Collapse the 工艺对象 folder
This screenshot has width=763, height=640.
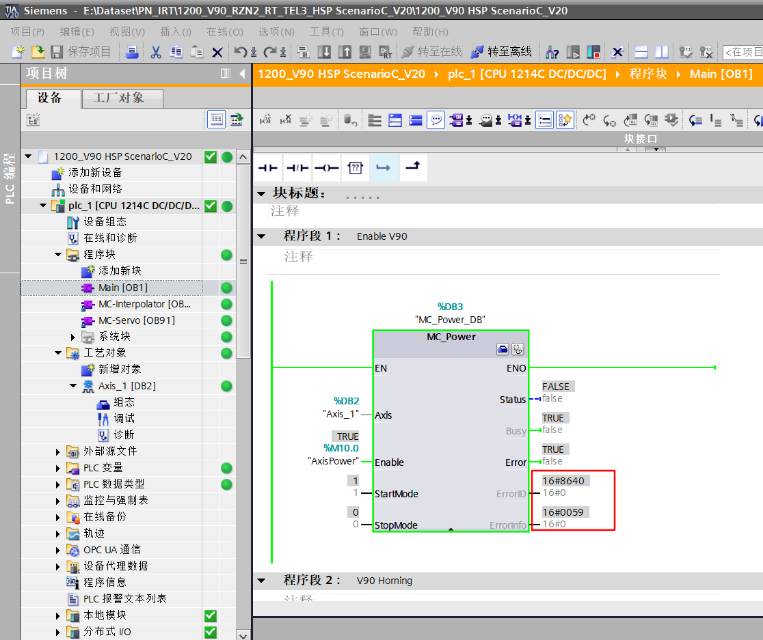pos(58,353)
